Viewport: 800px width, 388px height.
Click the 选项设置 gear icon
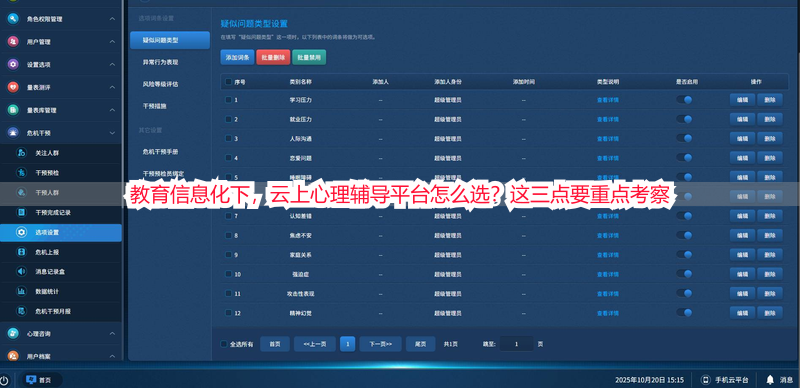pos(21,232)
